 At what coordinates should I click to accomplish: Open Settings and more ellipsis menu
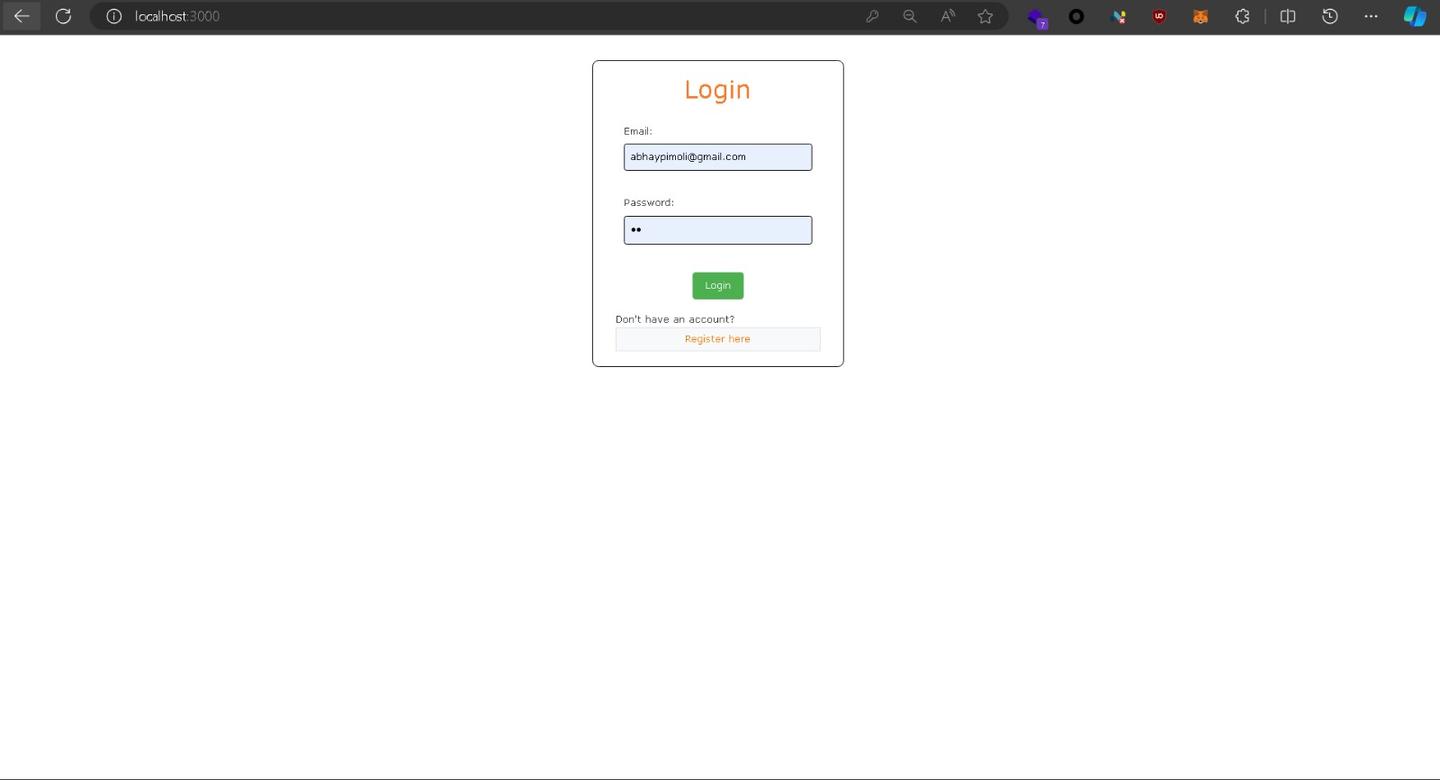(1371, 16)
